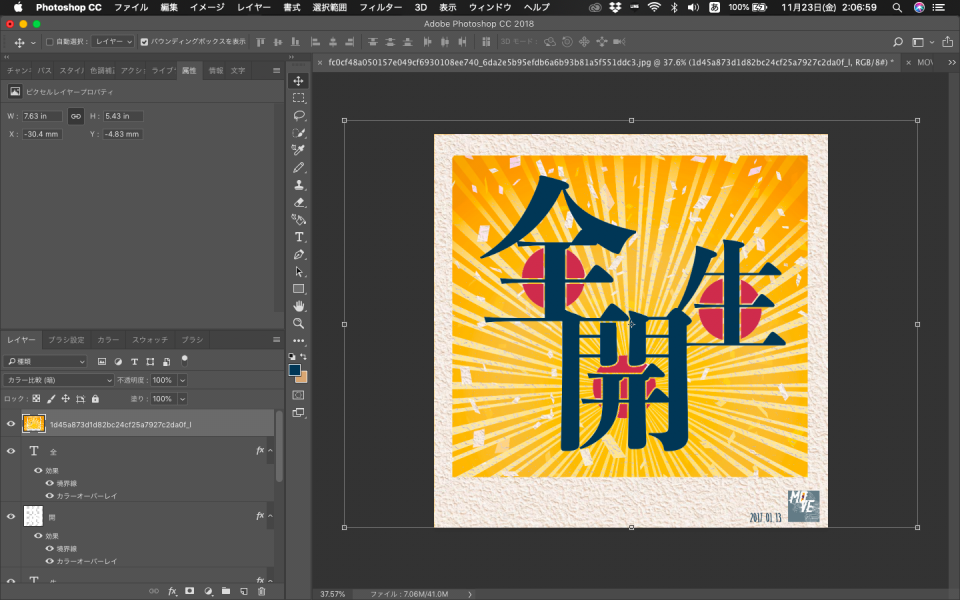
Task: Pick the Clone Stamp tool
Action: click(x=298, y=185)
